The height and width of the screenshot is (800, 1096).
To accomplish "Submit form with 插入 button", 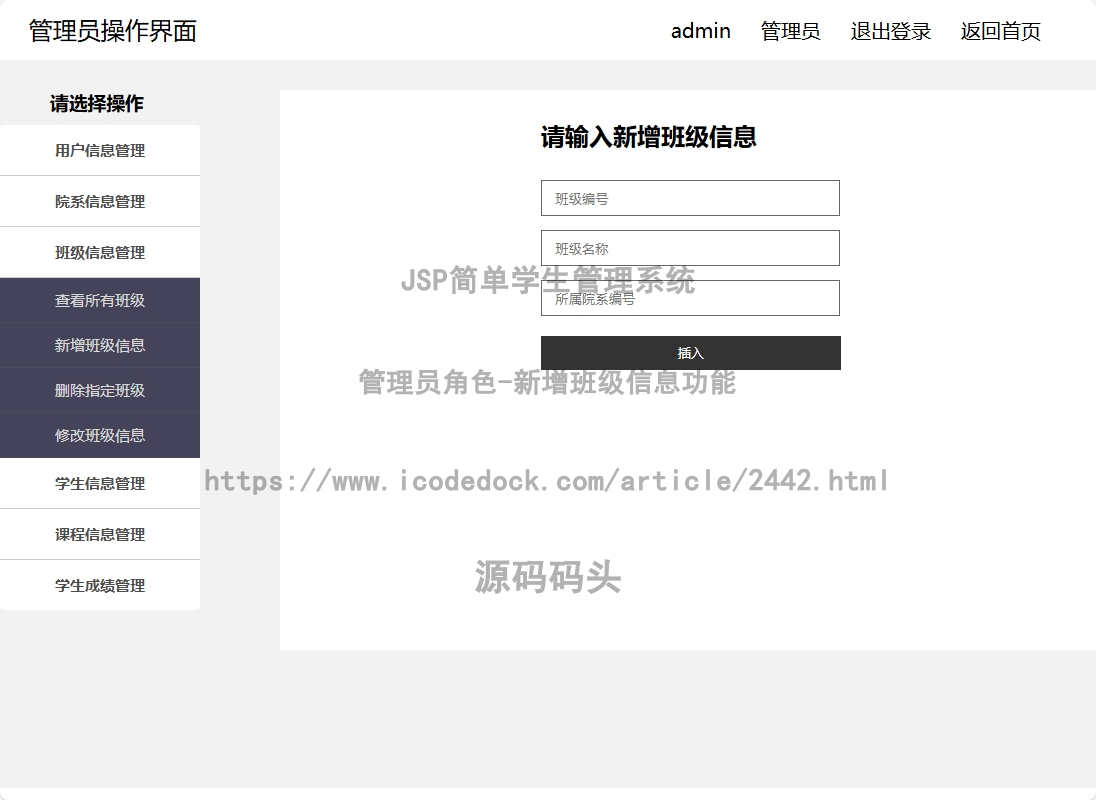I will pyautogui.click(x=691, y=353).
